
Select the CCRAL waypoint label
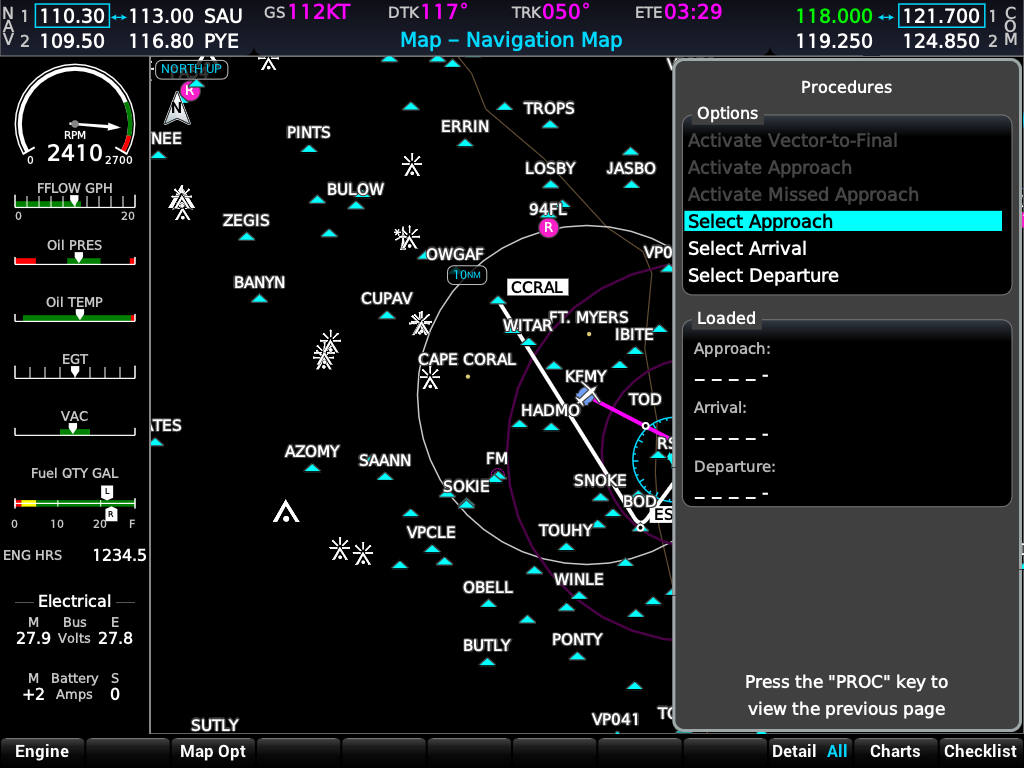point(537,287)
